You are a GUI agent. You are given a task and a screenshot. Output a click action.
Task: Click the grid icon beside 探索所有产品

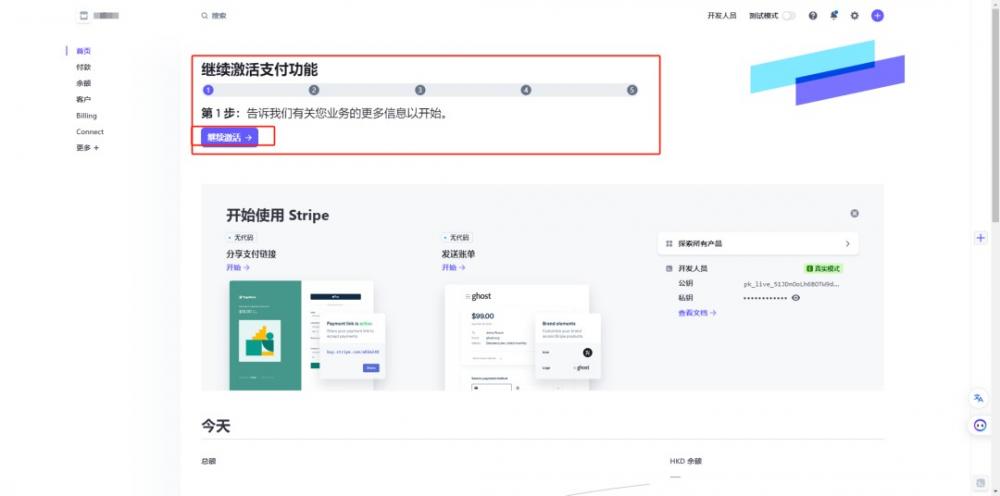coord(669,244)
